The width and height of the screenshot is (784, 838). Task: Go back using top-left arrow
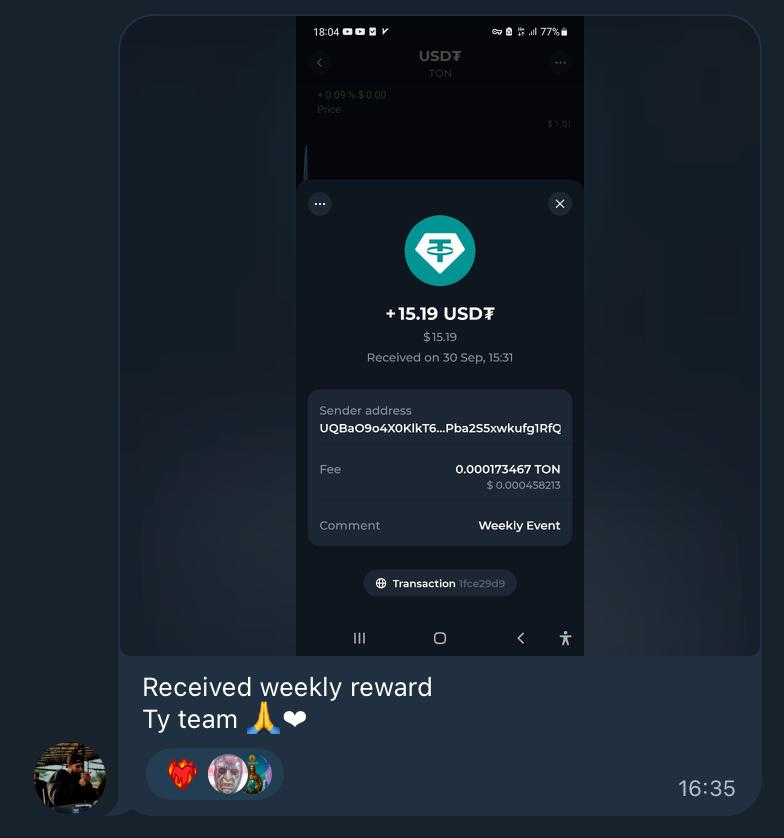(320, 63)
